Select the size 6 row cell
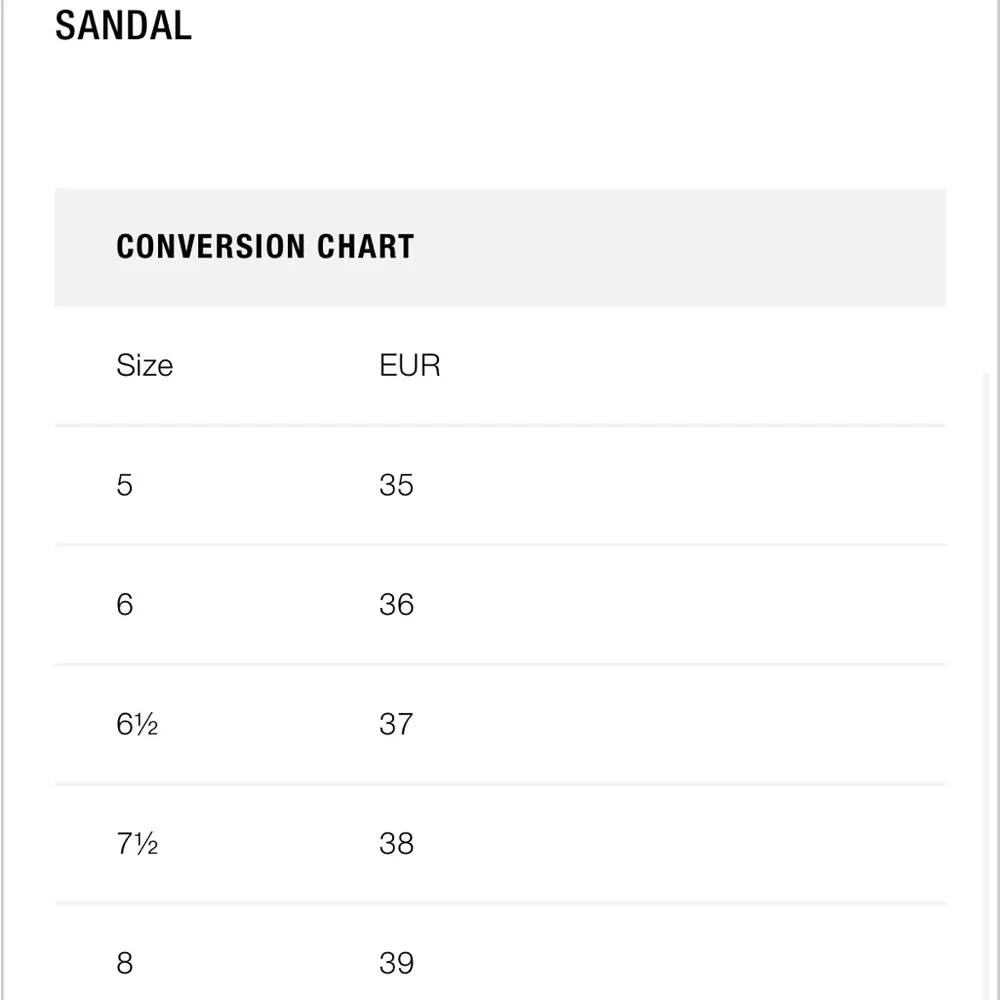1000x1000 pixels. tap(124, 604)
